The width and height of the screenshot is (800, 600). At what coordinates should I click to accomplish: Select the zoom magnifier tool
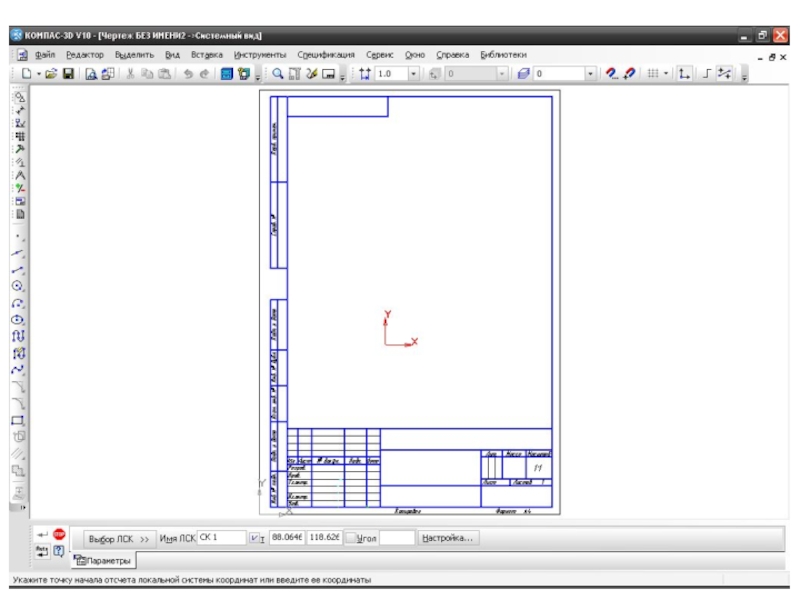point(278,74)
